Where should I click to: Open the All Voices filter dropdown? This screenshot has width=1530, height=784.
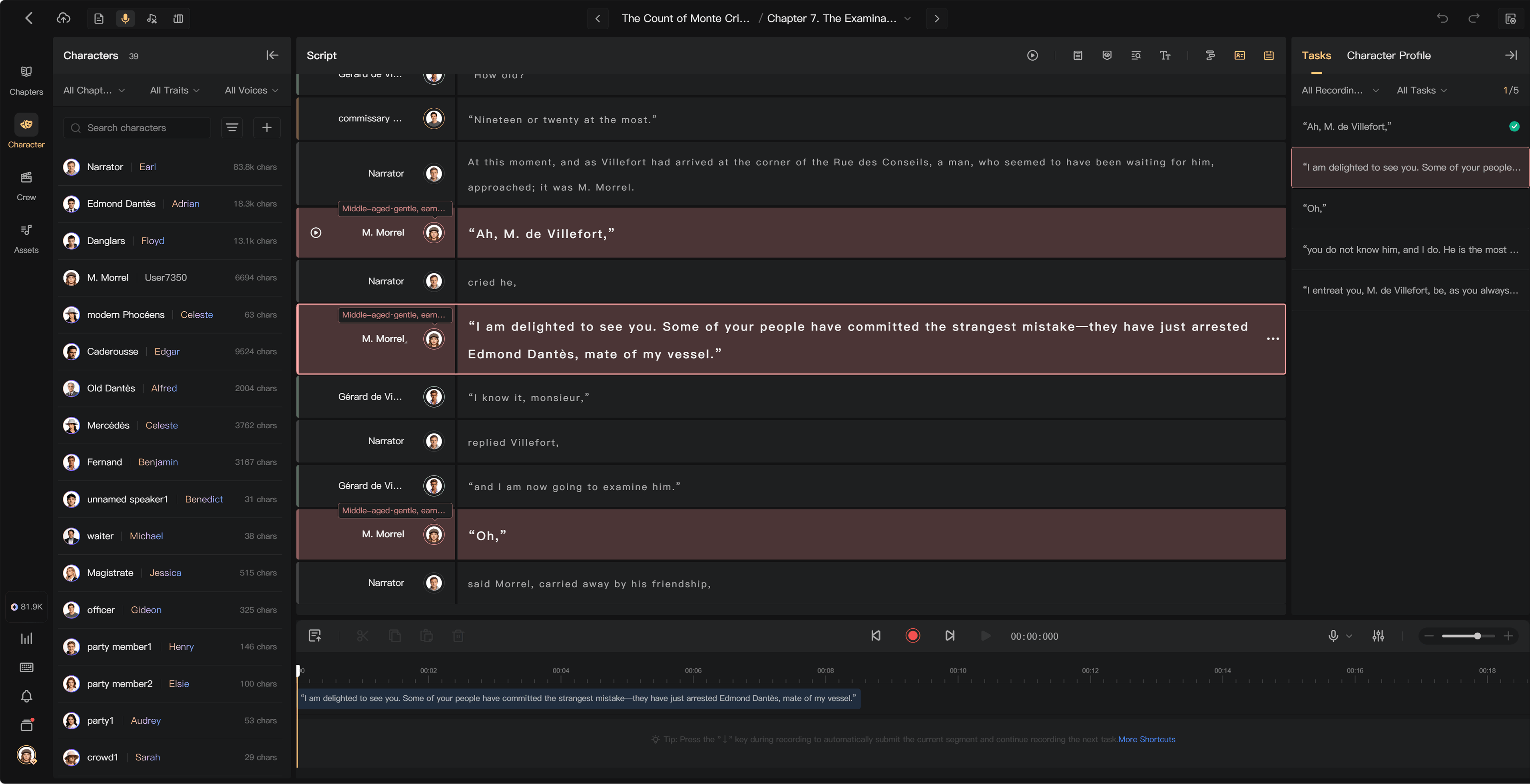point(251,90)
